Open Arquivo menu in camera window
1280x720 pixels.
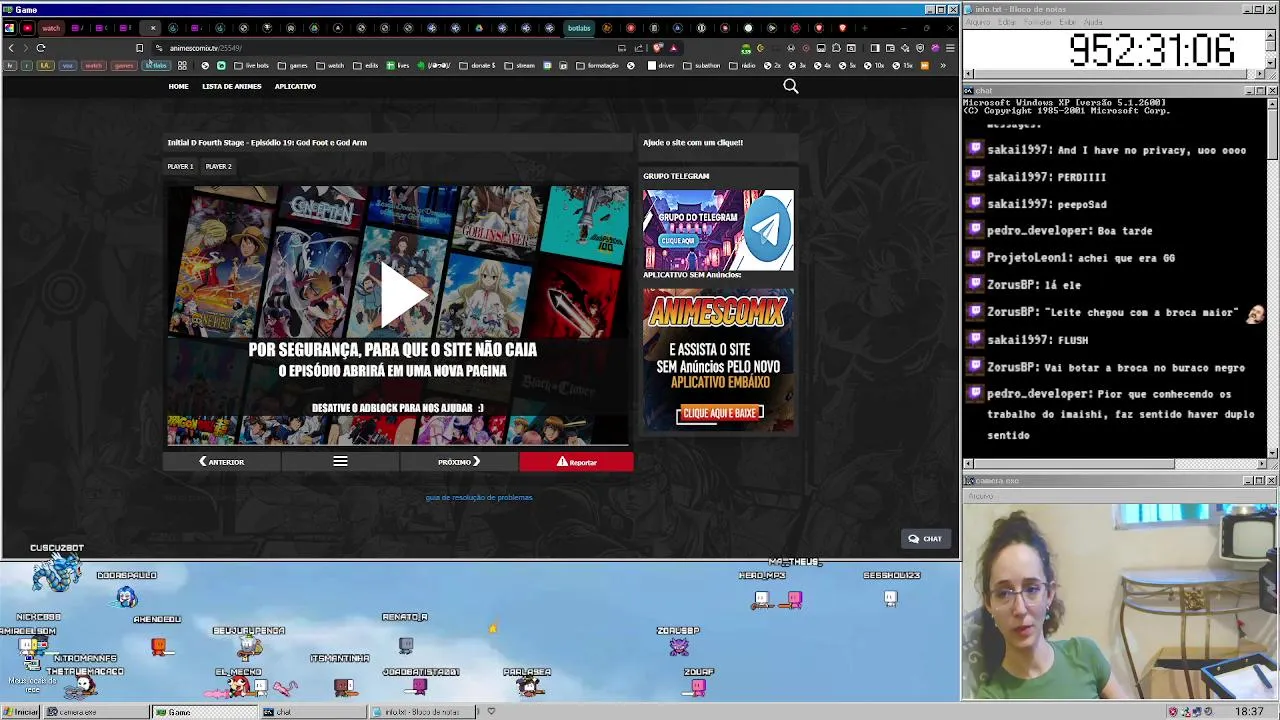[x=981, y=496]
